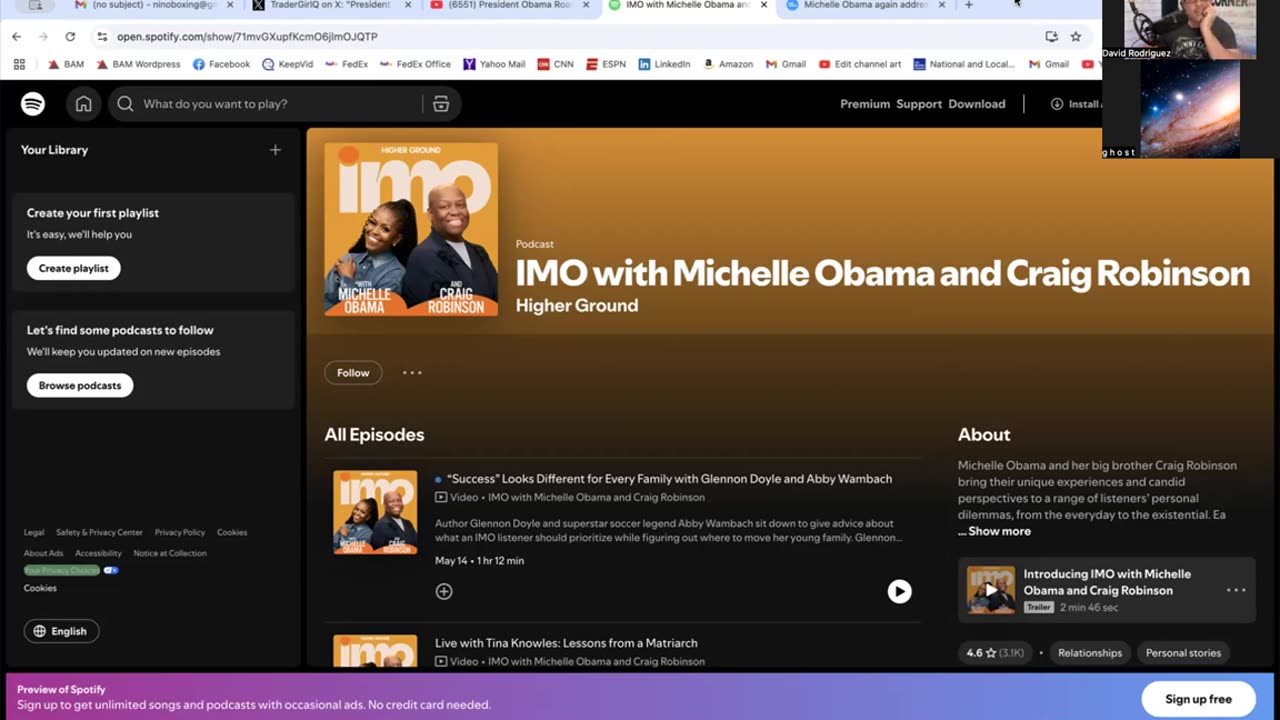The height and width of the screenshot is (720, 1280).
Task: Open the Amazon bookmark
Action: point(728,64)
